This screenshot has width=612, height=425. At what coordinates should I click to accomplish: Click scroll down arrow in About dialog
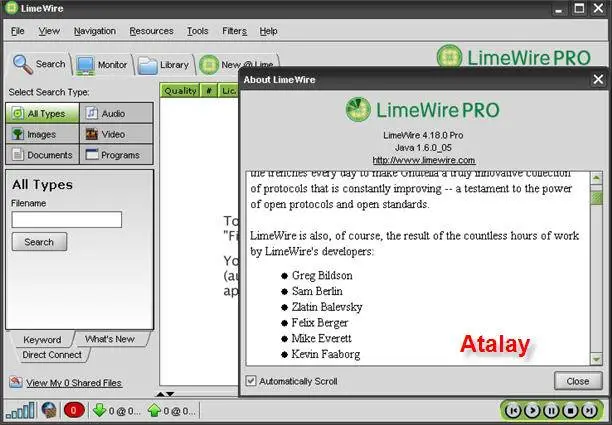(596, 359)
